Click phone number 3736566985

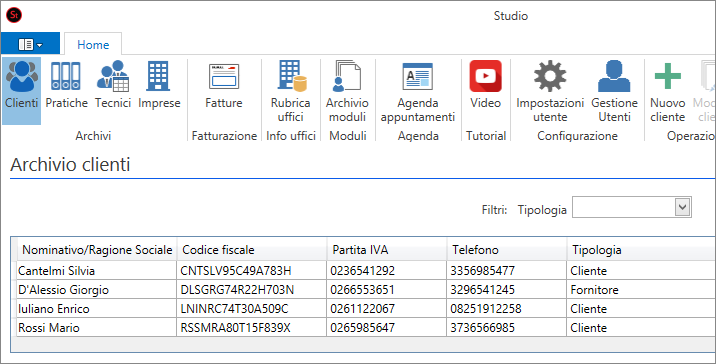(x=483, y=328)
